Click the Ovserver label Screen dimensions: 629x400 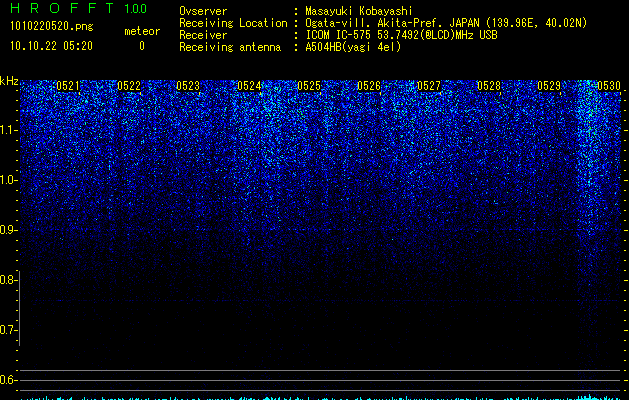[203, 11]
